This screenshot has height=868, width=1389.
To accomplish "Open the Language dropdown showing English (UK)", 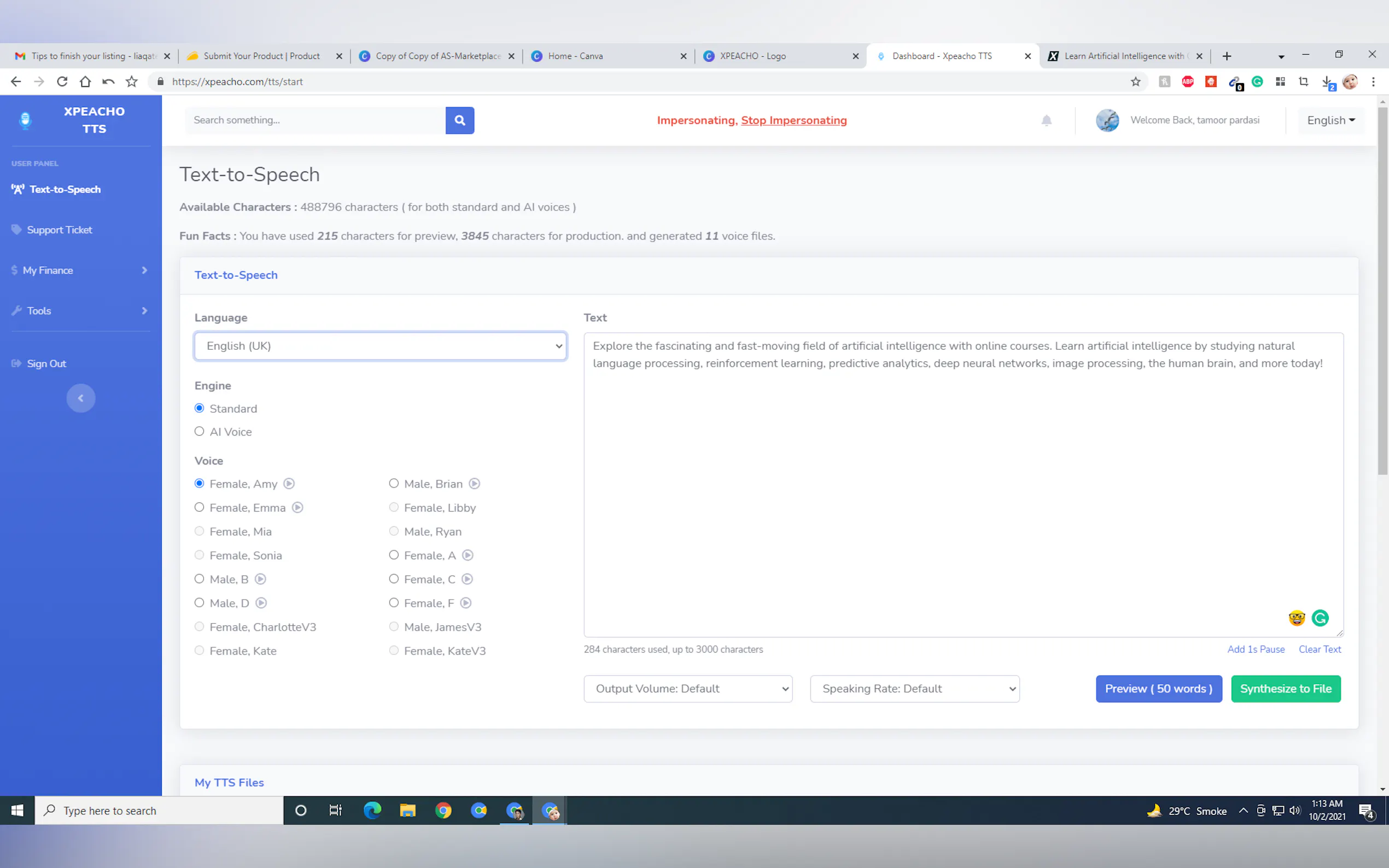I will pyautogui.click(x=380, y=345).
